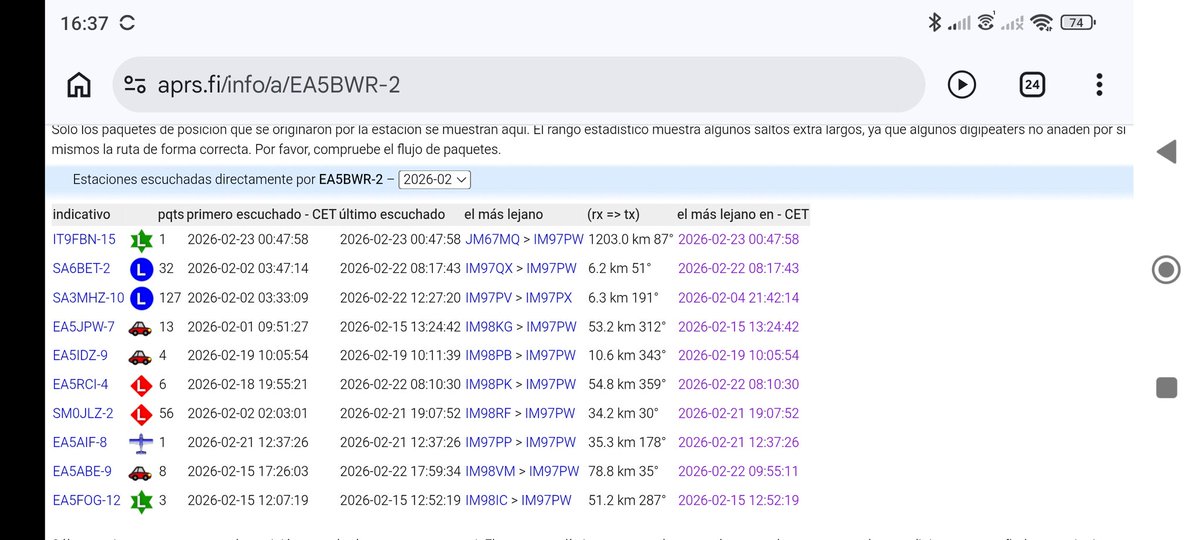Open locator link IM98PB

(x=488, y=356)
